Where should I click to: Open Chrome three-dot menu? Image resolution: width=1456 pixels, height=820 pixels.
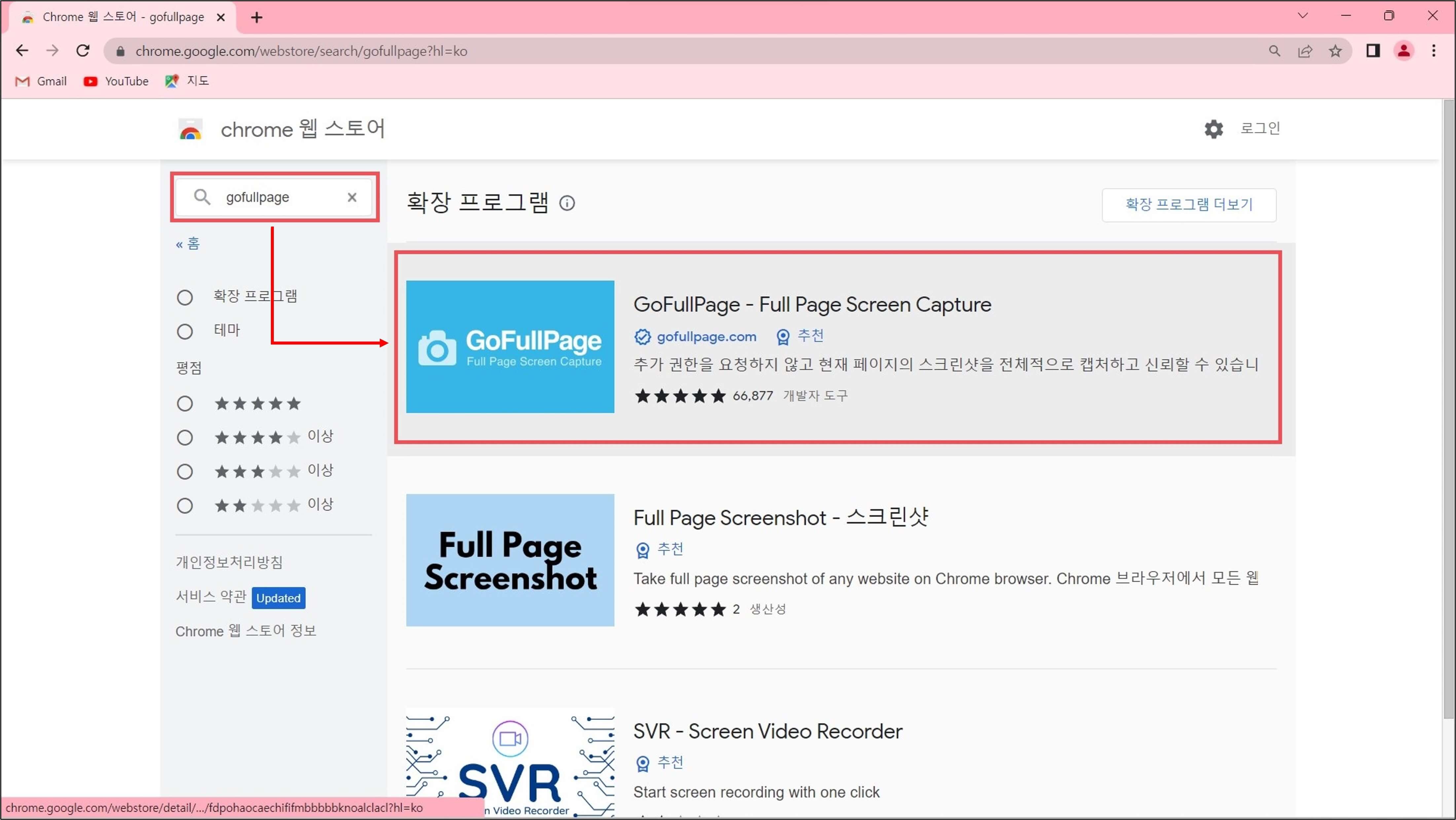[x=1434, y=52]
